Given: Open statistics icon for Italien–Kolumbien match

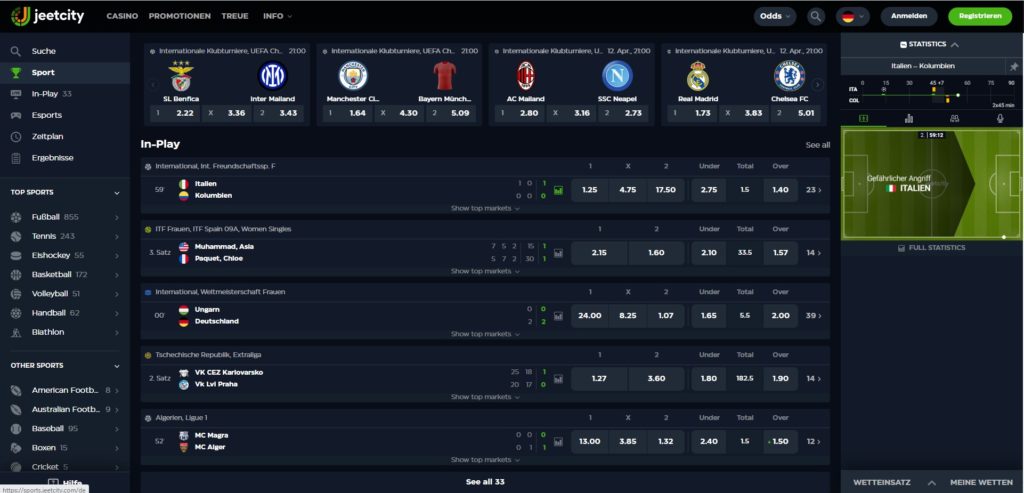Looking at the screenshot, I should point(558,190).
